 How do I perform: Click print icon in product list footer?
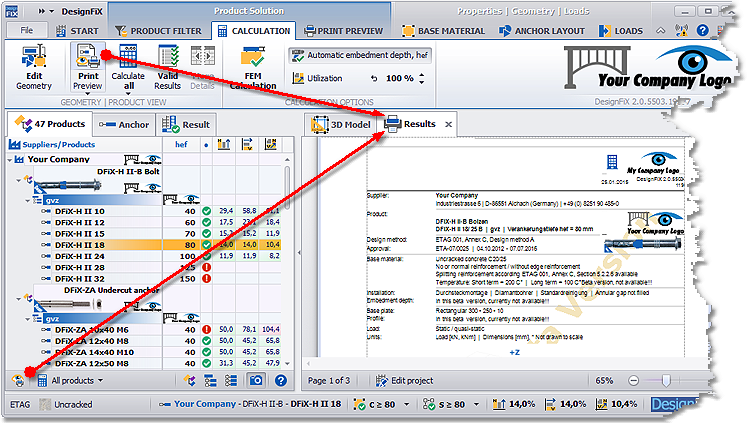pyautogui.click(x=19, y=380)
